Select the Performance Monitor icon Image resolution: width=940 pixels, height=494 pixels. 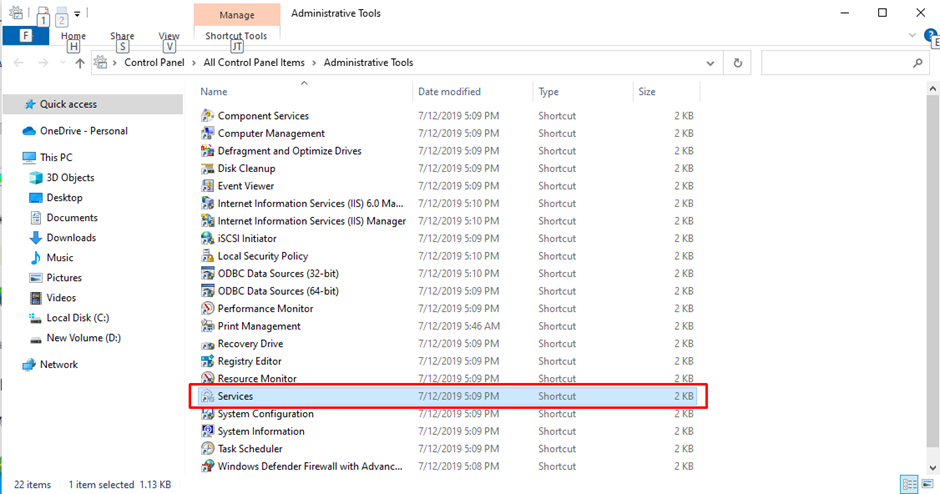pos(207,309)
